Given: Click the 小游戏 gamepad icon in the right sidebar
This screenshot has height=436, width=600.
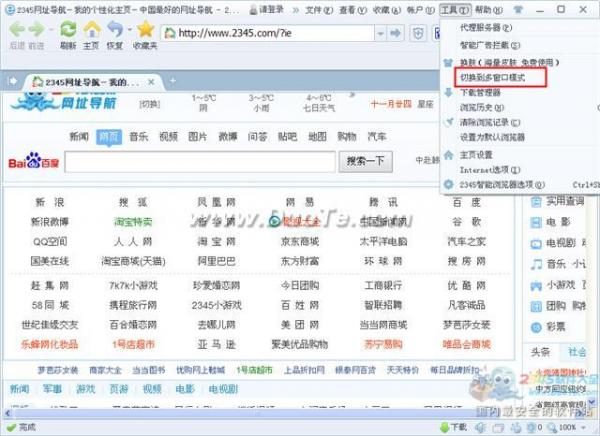Looking at the screenshot, I should [536, 285].
